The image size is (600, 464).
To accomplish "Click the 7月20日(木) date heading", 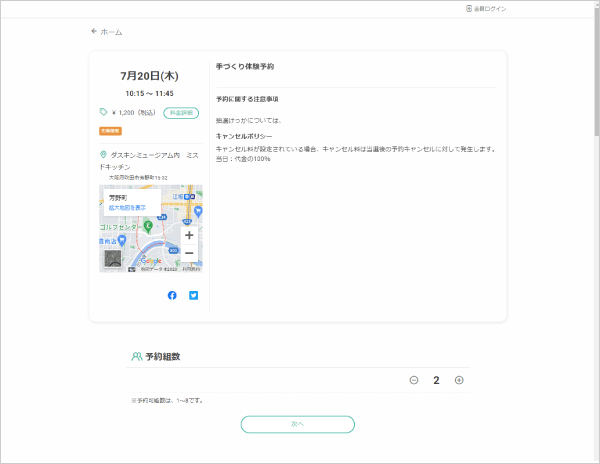I will (x=149, y=76).
